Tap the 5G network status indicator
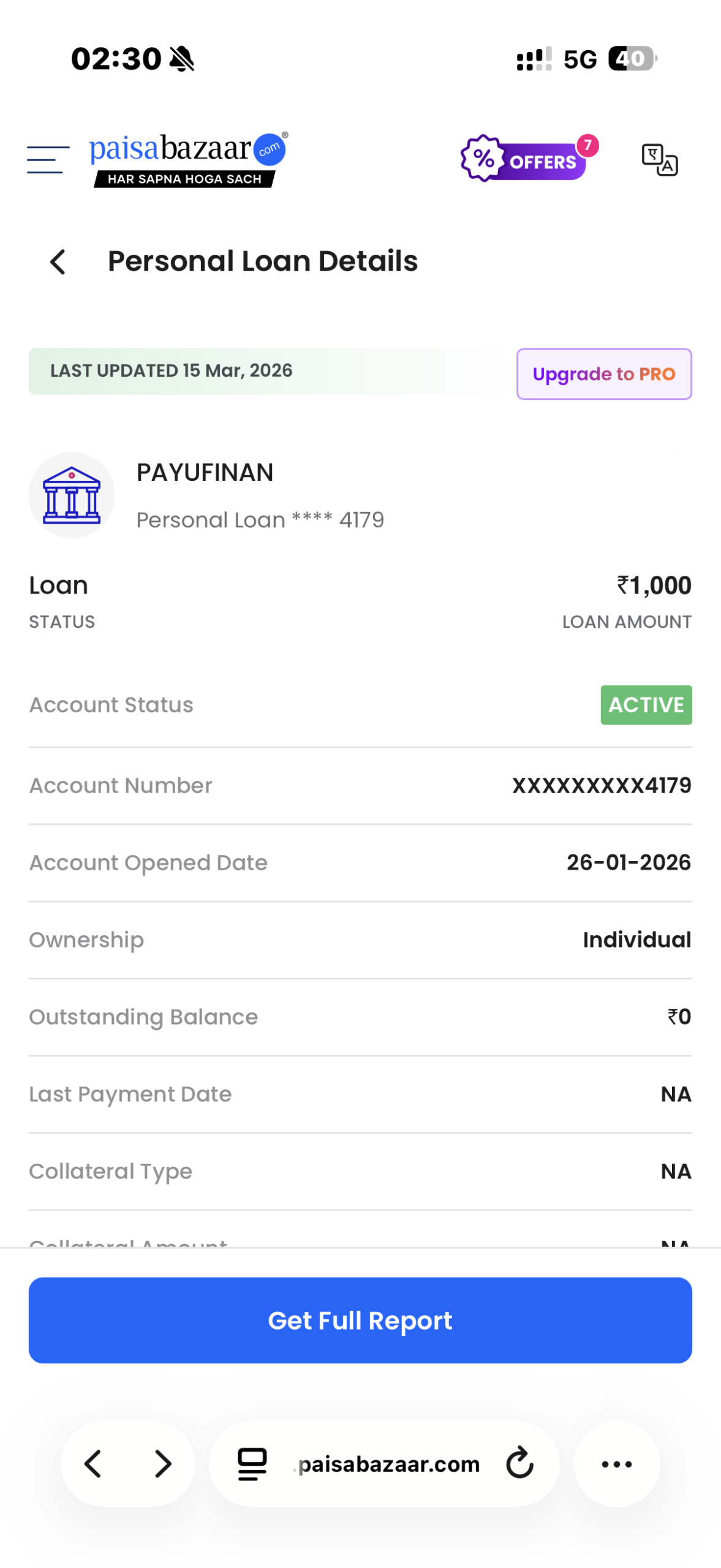 pos(579,59)
